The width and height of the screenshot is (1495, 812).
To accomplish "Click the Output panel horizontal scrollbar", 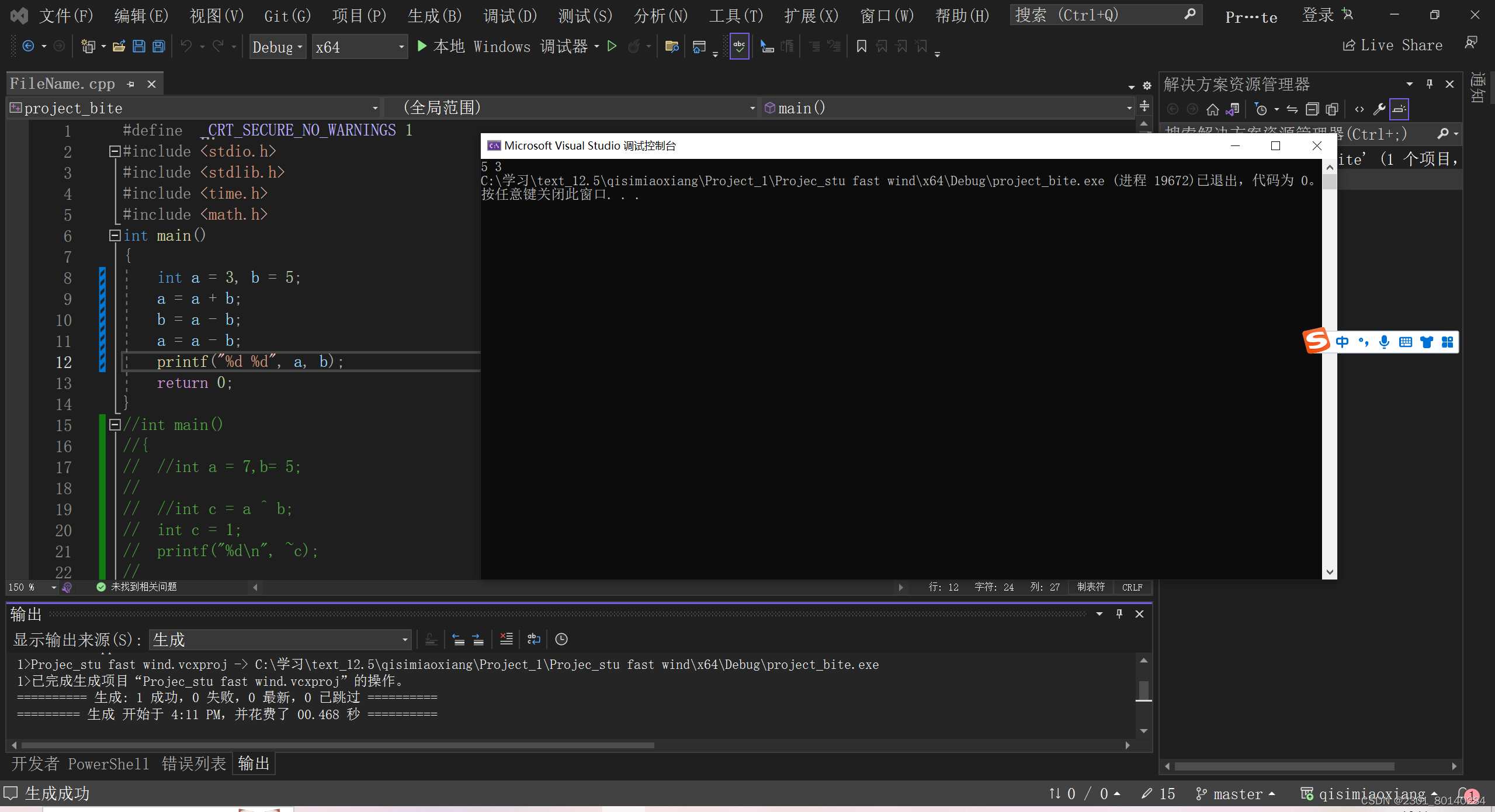I will [x=338, y=745].
